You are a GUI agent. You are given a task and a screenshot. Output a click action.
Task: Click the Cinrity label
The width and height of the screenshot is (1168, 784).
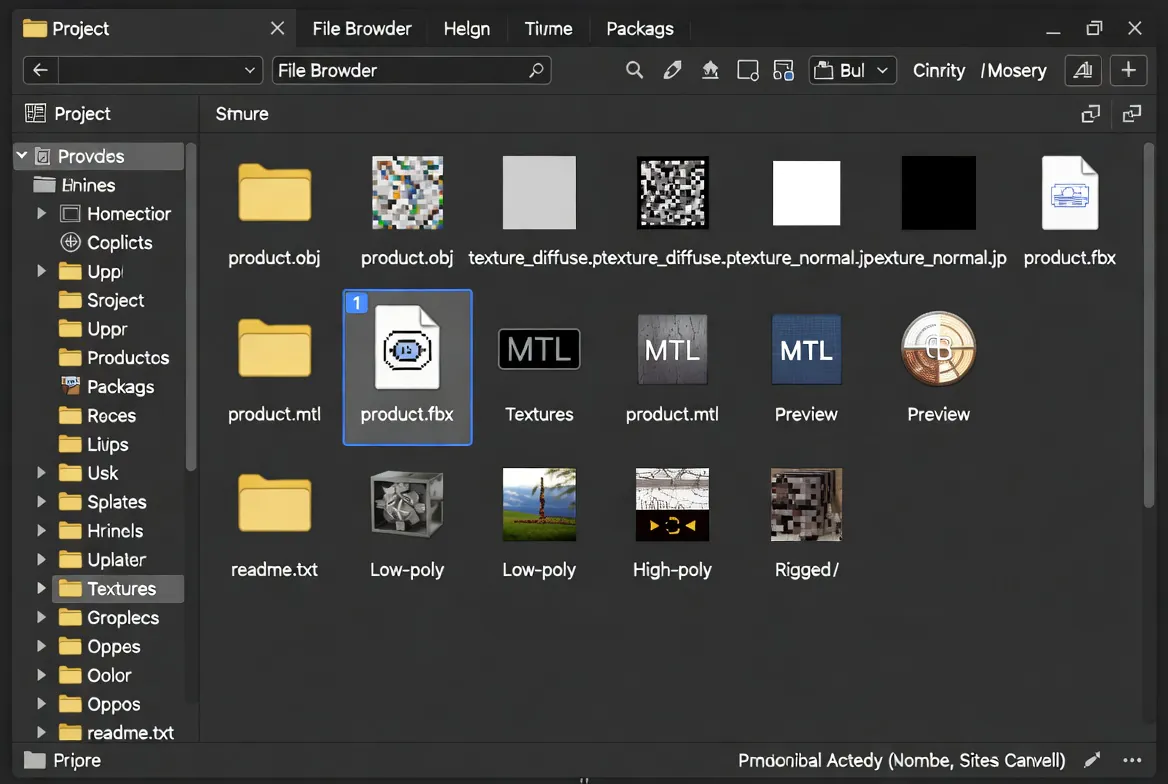tap(939, 70)
